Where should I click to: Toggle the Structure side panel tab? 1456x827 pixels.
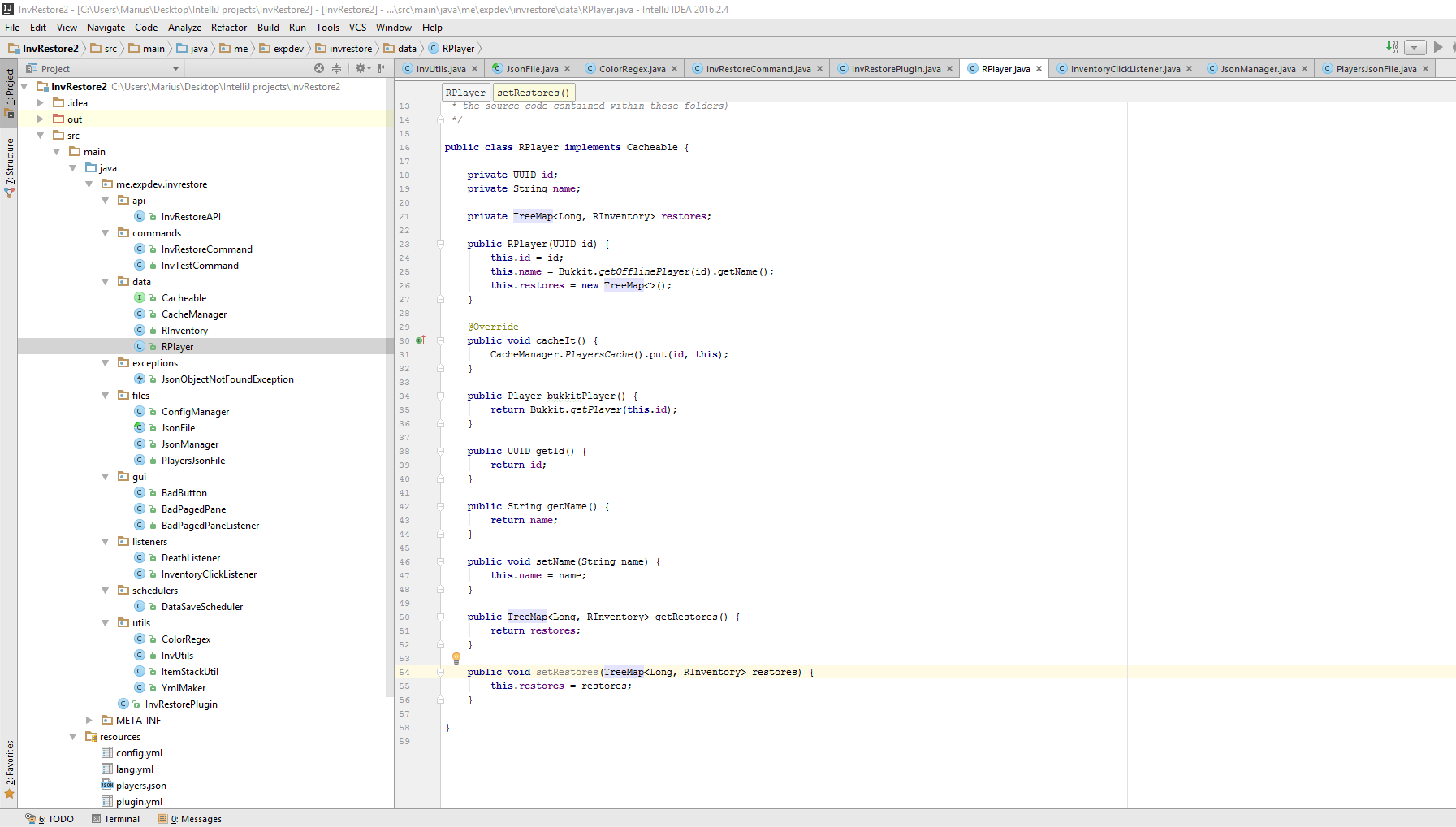pos(9,168)
